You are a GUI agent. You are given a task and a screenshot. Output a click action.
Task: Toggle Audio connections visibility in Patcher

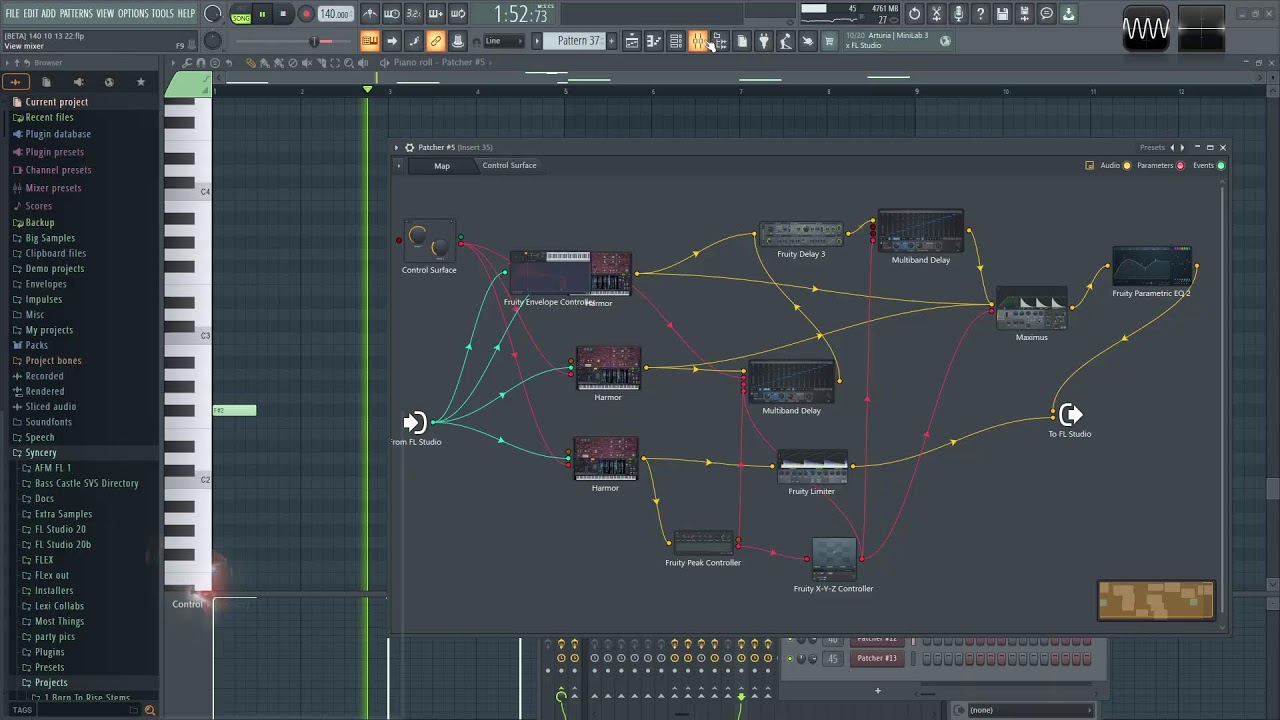point(1127,166)
